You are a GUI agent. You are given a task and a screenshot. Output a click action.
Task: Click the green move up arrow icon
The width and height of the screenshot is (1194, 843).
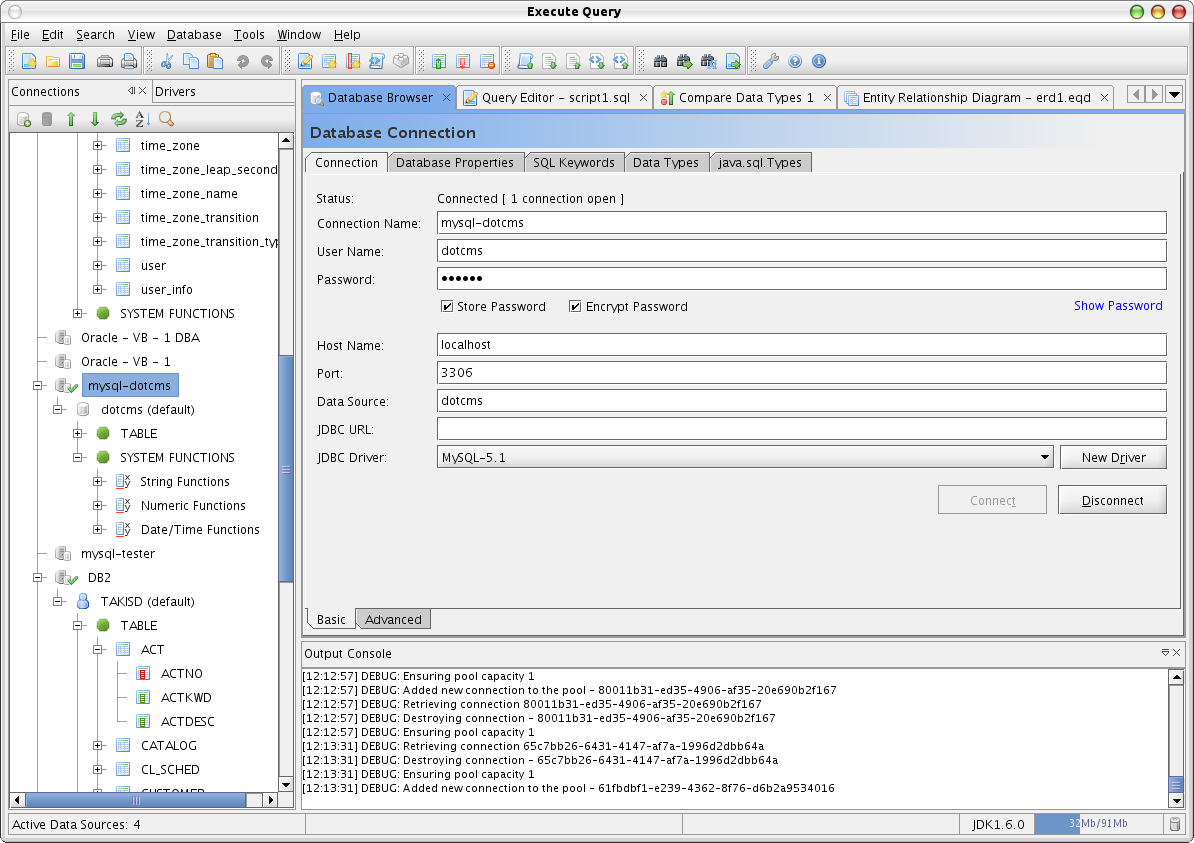pos(71,119)
